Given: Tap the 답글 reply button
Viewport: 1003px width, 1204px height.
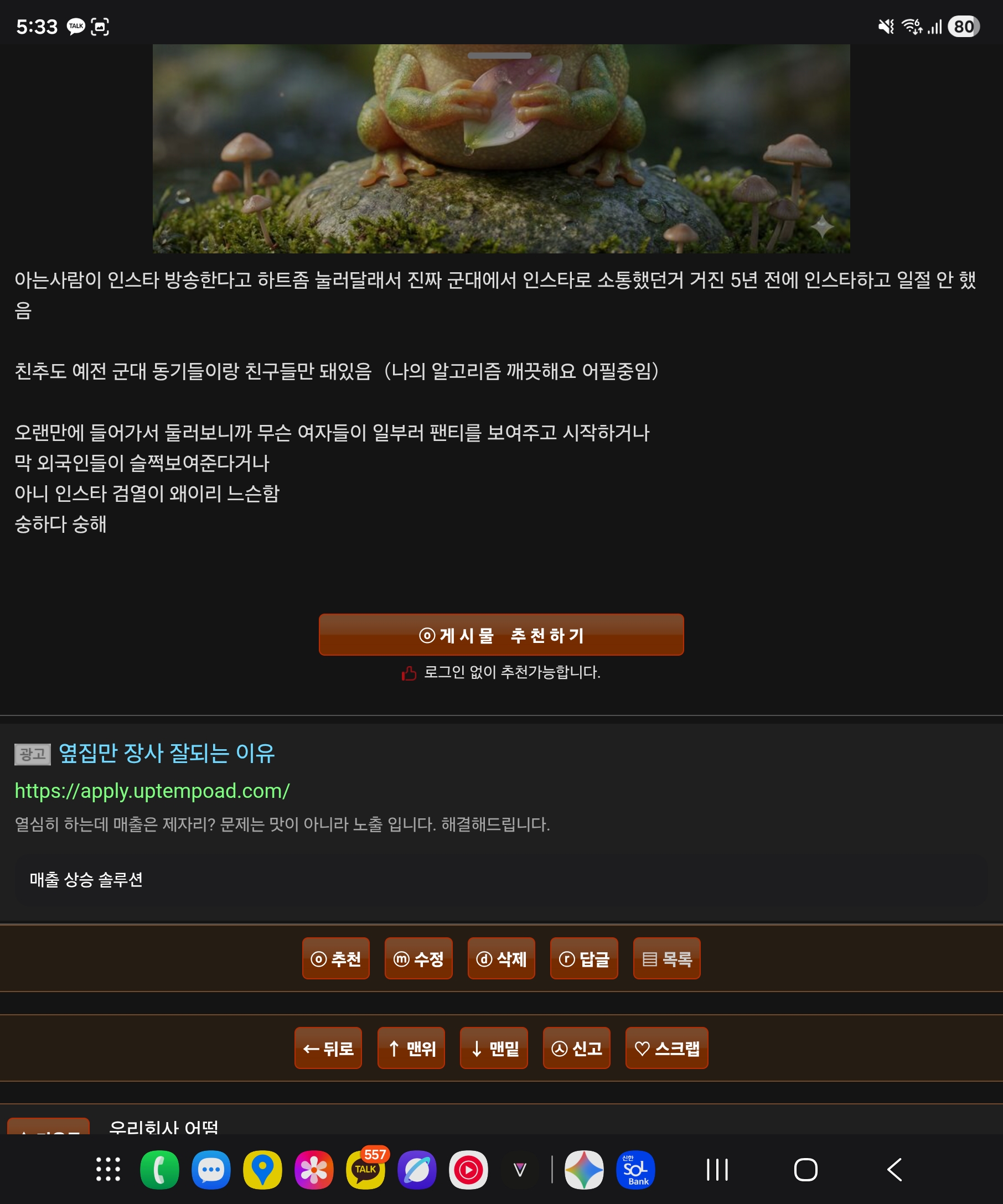Looking at the screenshot, I should click(584, 958).
